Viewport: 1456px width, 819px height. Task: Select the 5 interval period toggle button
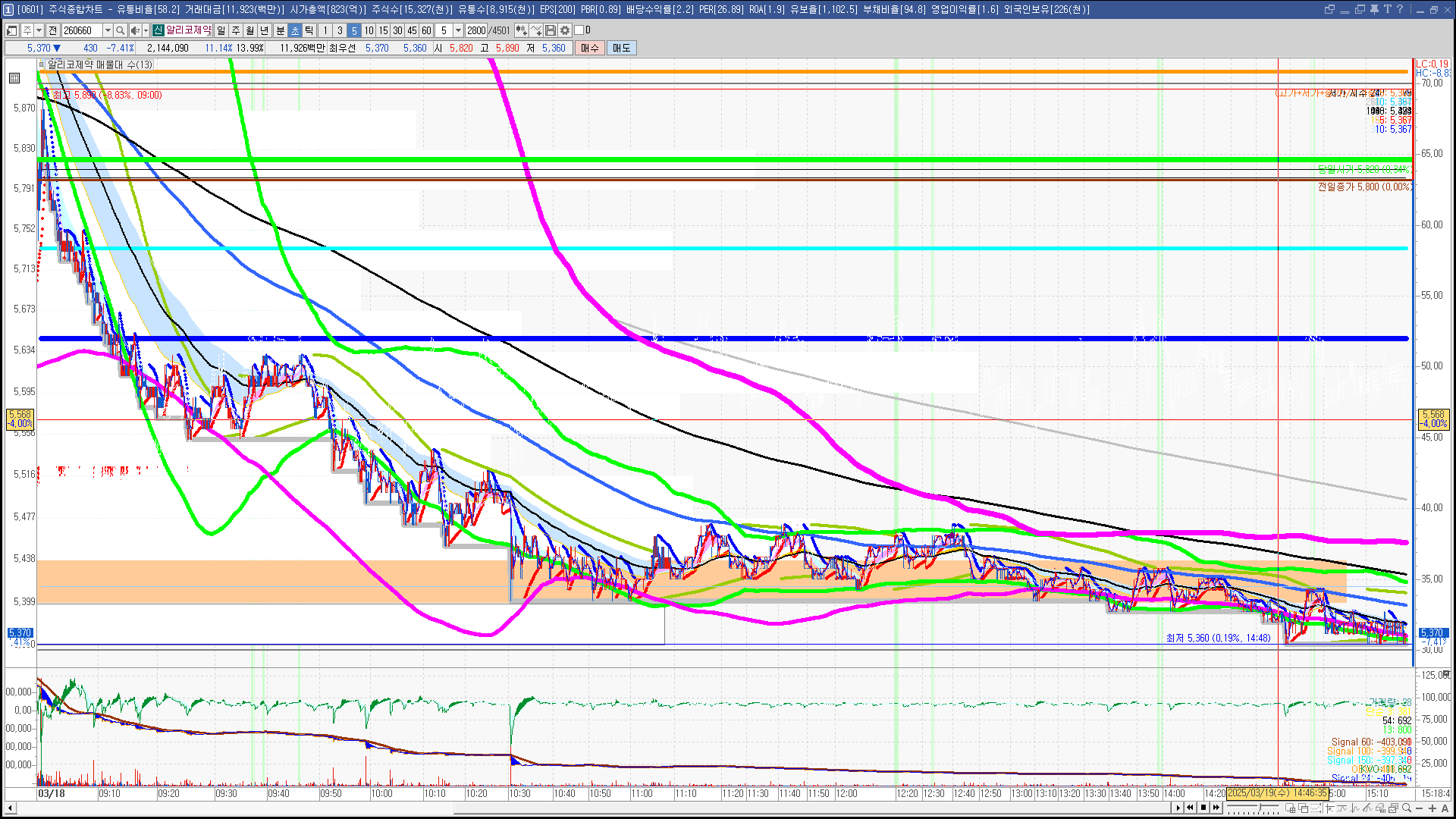point(353,30)
